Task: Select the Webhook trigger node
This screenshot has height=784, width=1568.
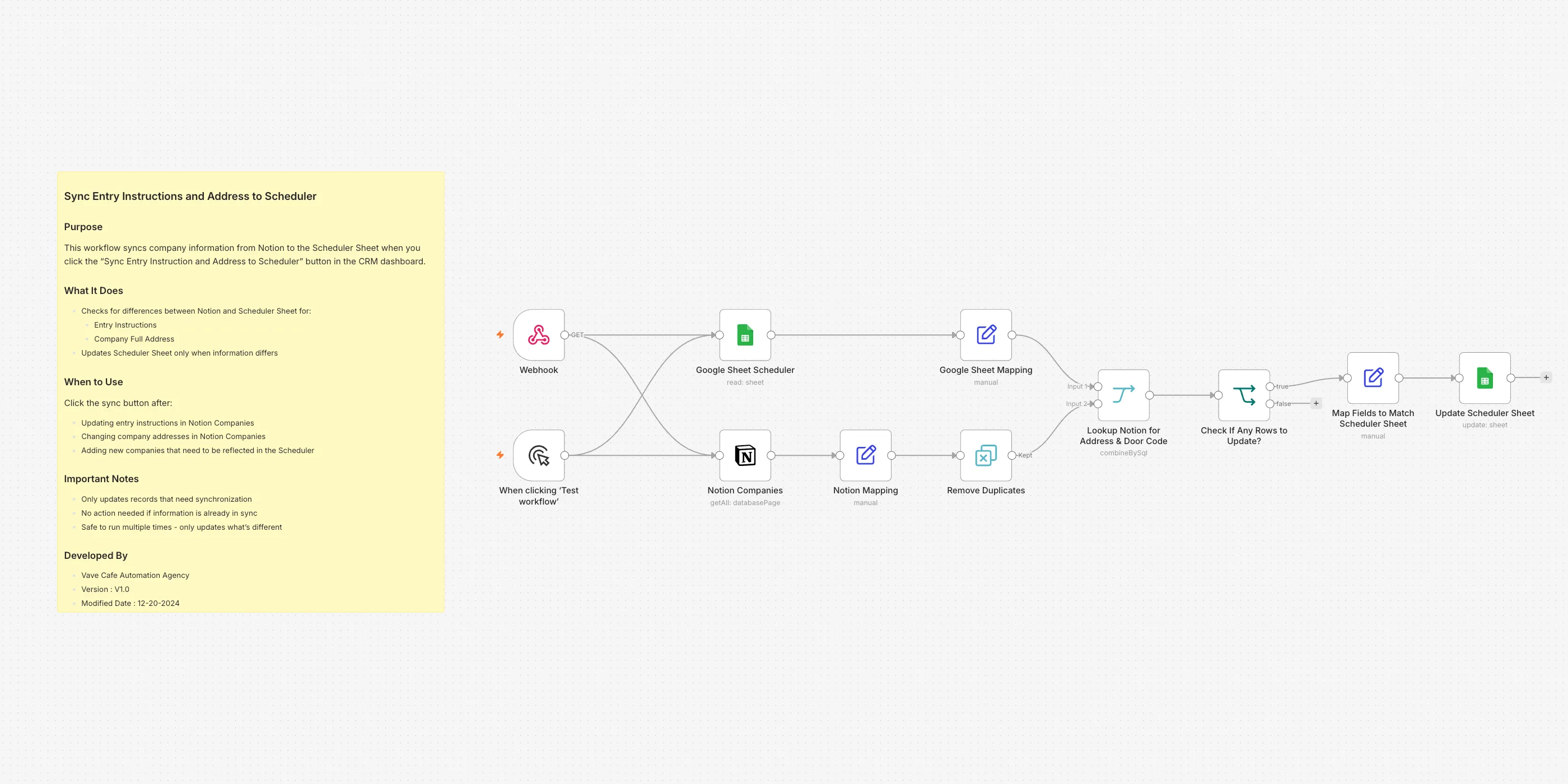Action: tap(538, 335)
